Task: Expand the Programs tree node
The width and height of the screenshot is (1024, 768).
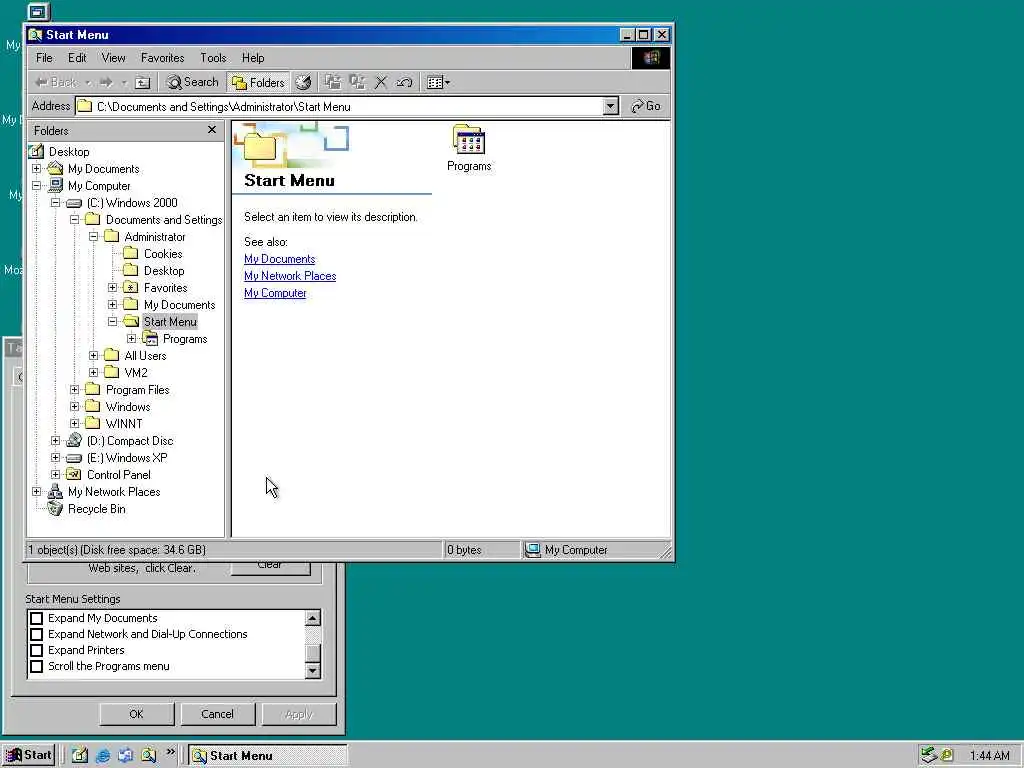Action: tap(131, 338)
